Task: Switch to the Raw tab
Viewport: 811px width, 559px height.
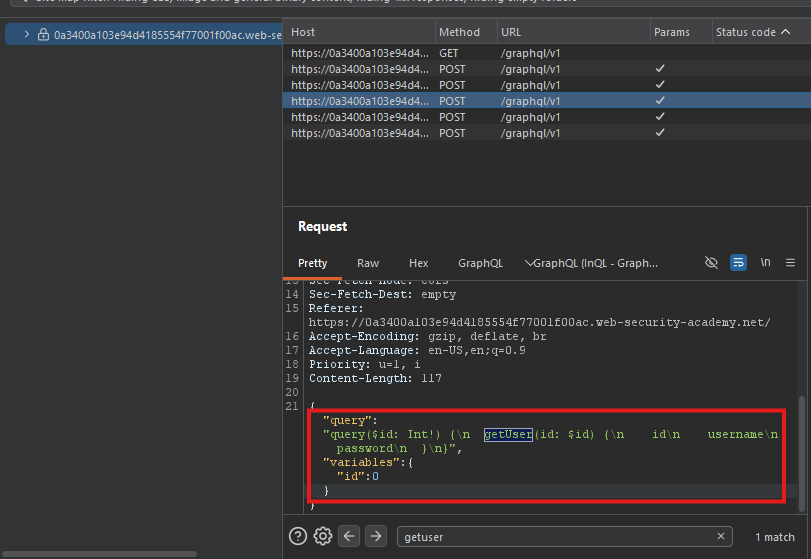Action: (368, 263)
